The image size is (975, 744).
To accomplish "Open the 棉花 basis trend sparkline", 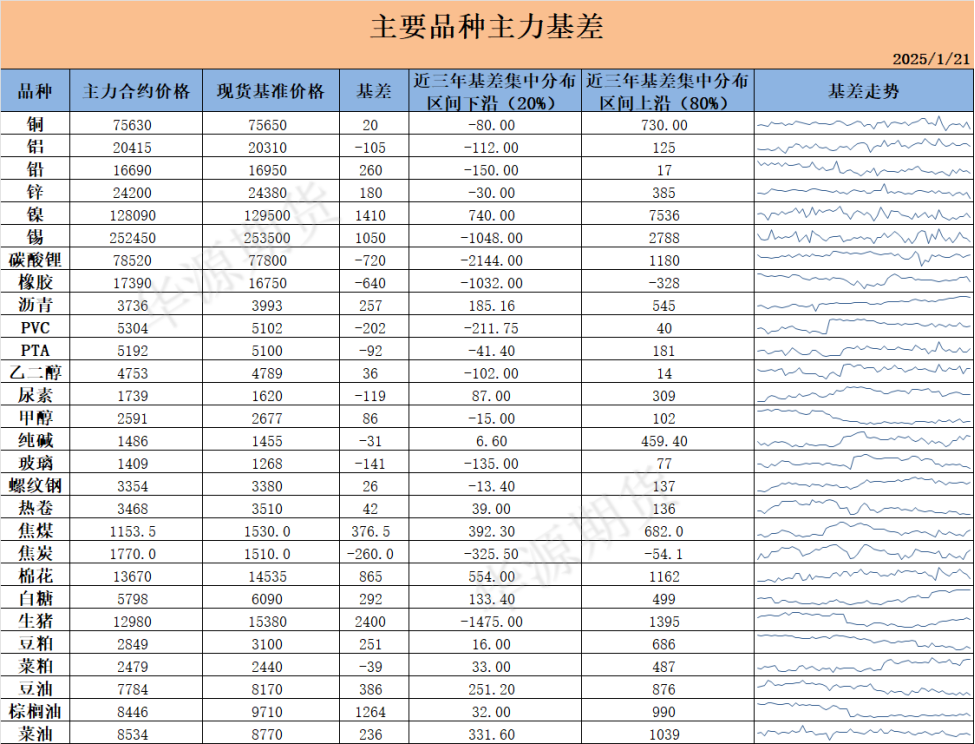I will [x=863, y=576].
